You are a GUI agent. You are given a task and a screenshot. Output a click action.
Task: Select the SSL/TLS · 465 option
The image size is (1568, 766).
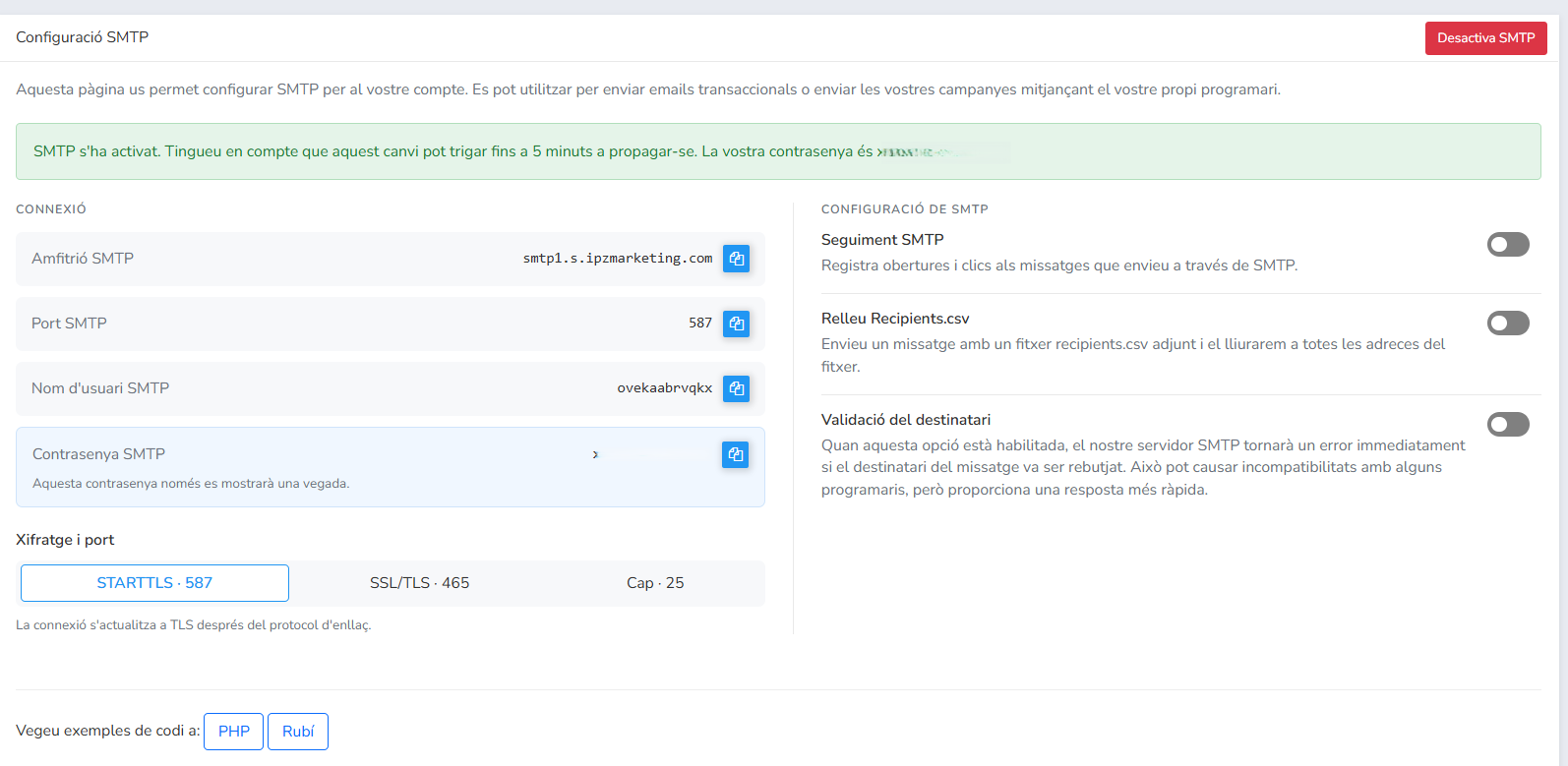coord(420,583)
